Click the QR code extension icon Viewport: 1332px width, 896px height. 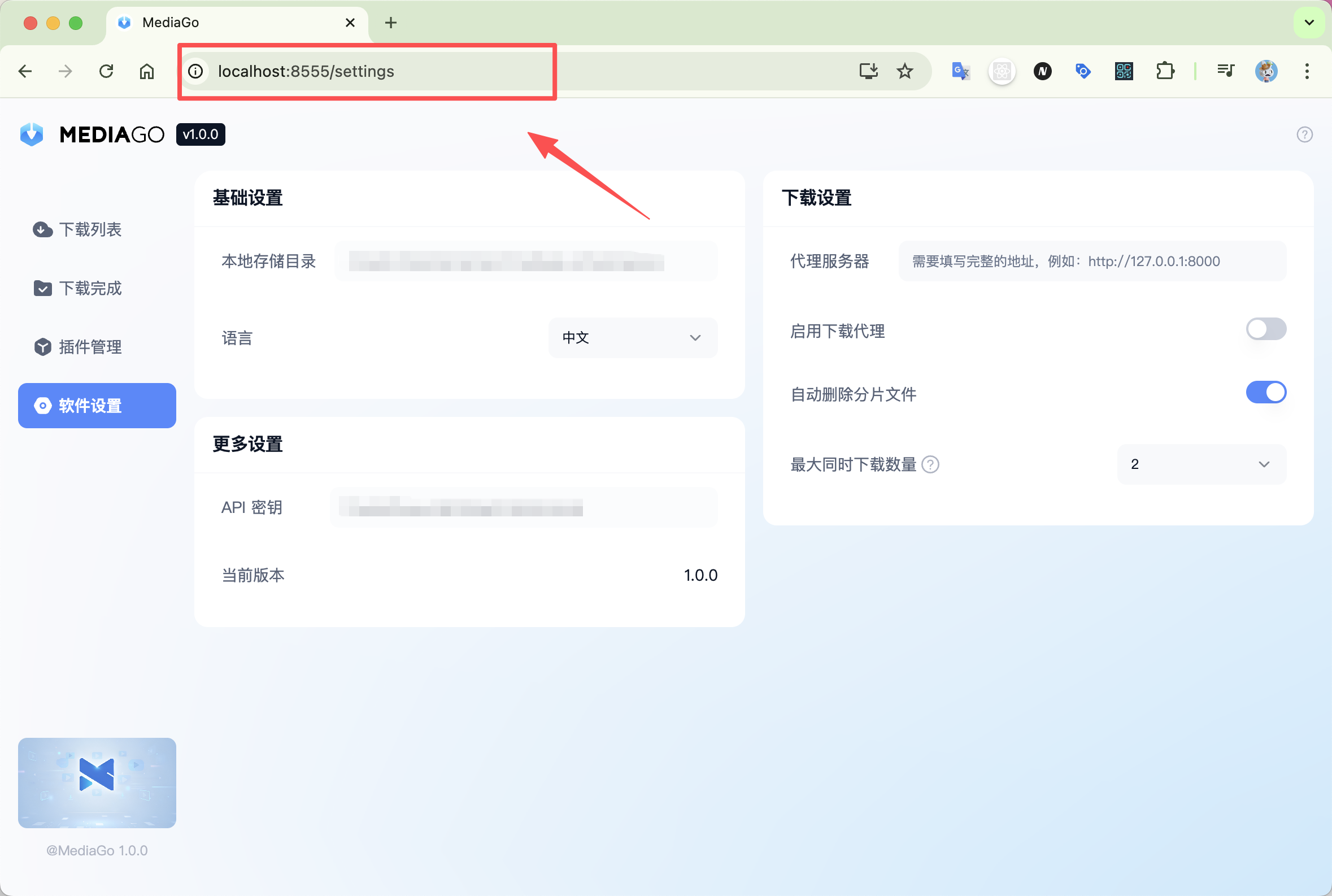click(1124, 71)
